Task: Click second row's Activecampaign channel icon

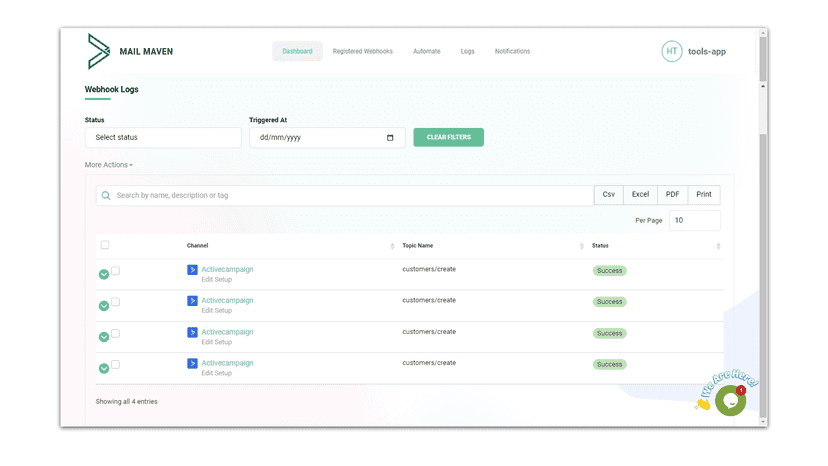Action: coord(192,301)
